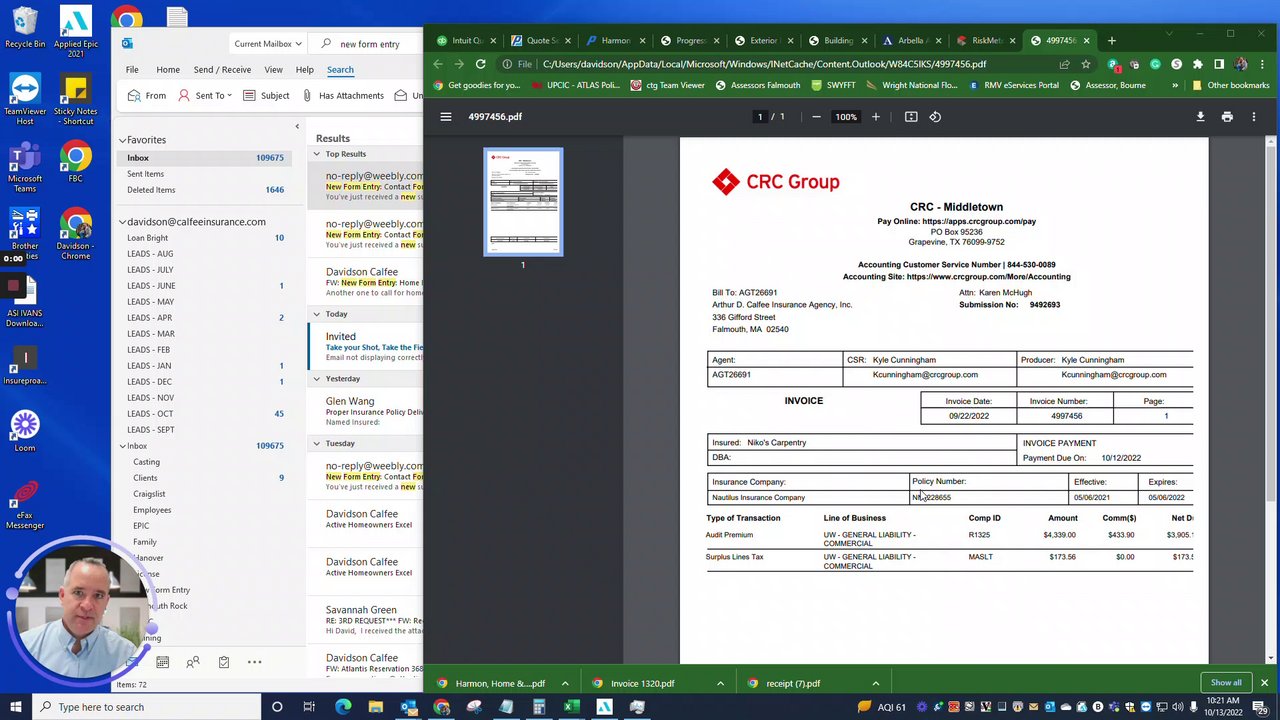Print the invoice PDF
Viewport: 1280px width, 720px height.
[1227, 117]
